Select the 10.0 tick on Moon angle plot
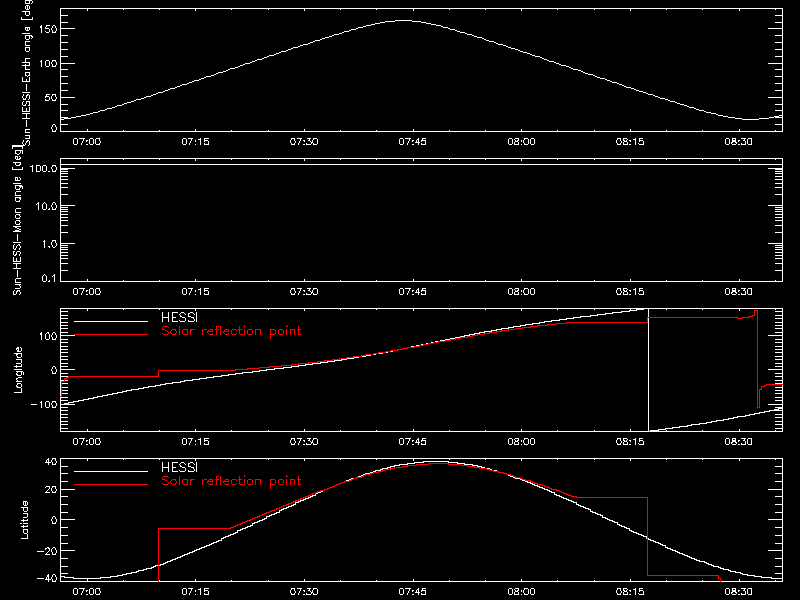 click(46, 206)
